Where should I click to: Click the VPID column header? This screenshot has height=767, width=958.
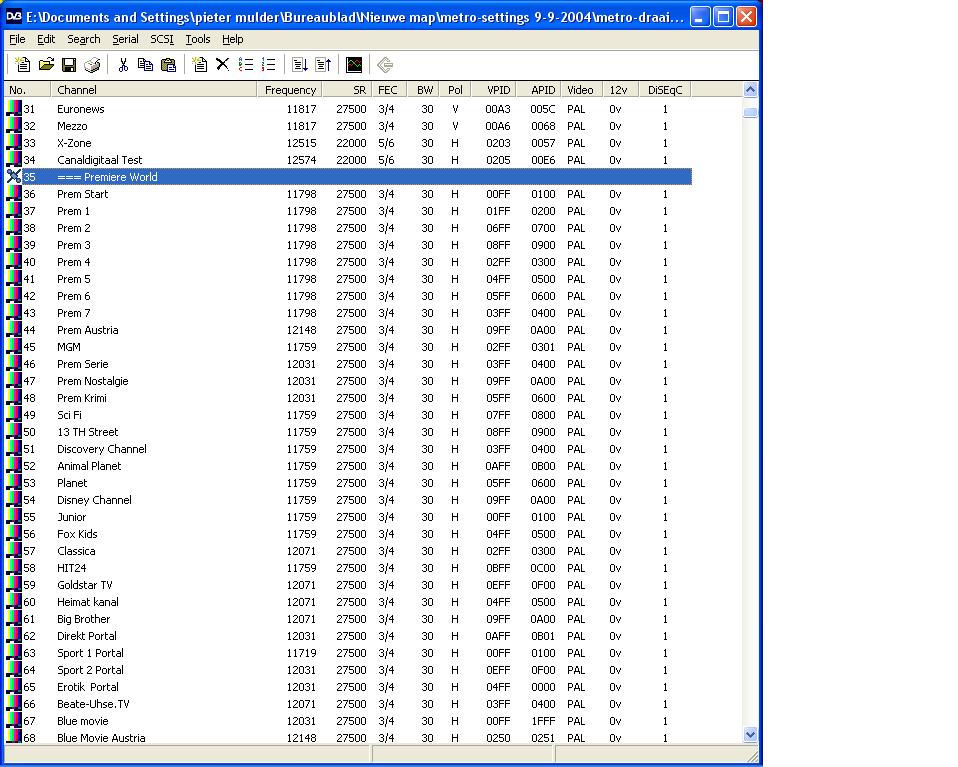point(494,90)
